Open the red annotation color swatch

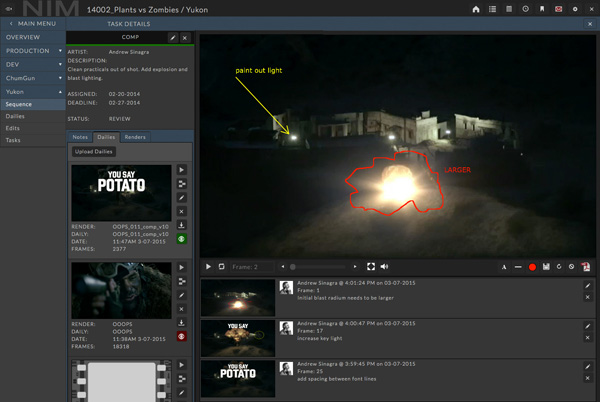pos(532,267)
